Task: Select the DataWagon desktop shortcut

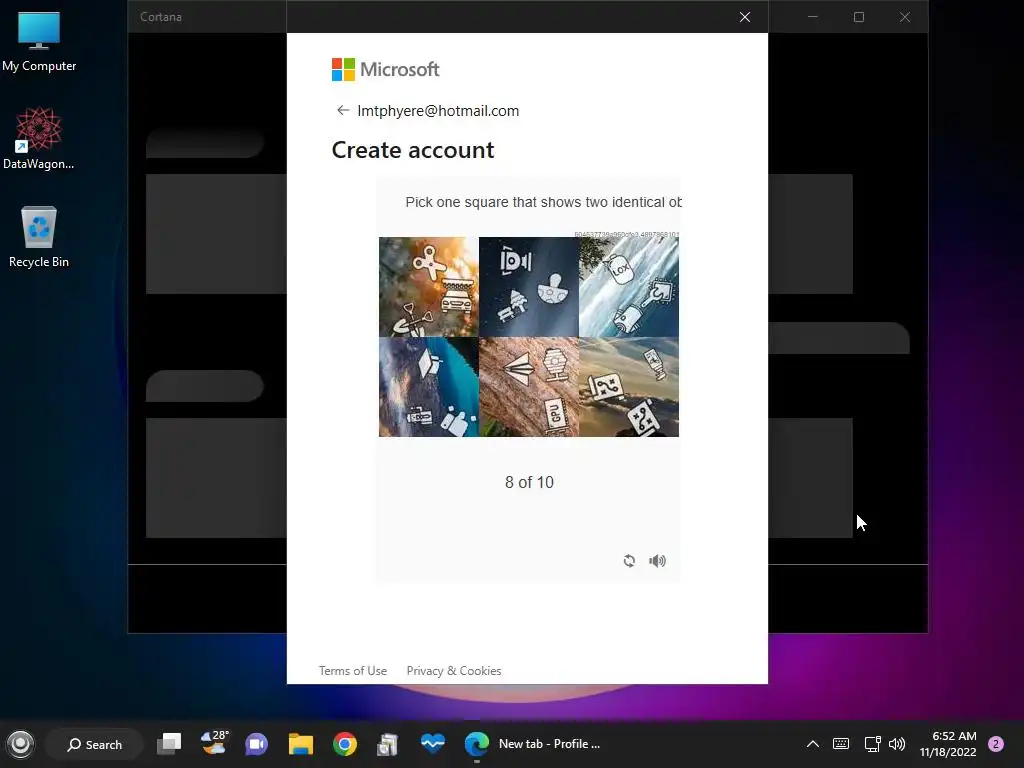Action: [39, 138]
